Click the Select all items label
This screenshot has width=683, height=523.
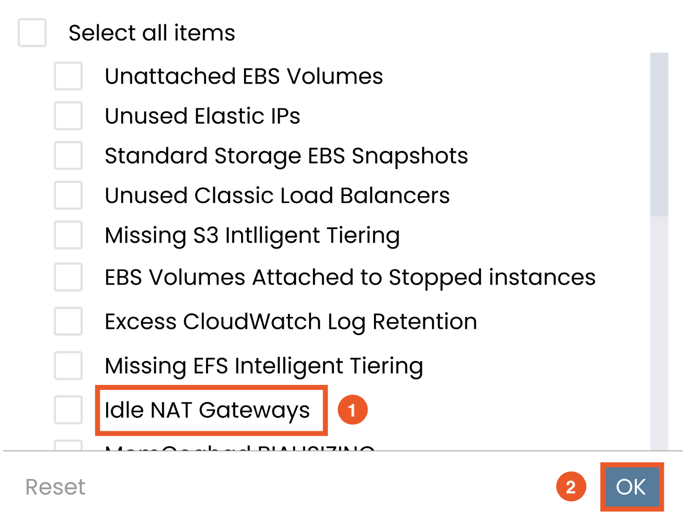coord(151,33)
